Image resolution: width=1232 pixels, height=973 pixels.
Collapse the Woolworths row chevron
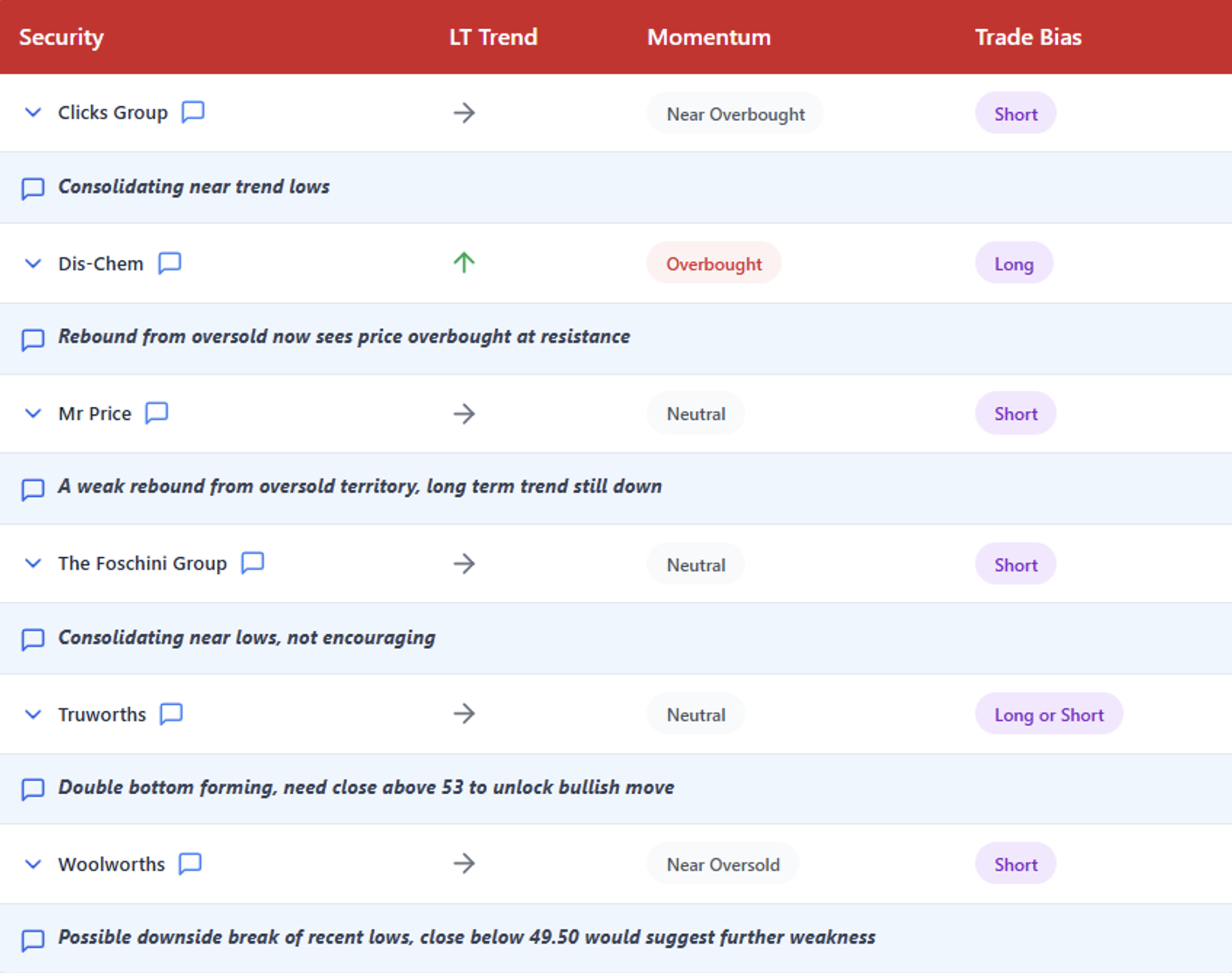[x=33, y=864]
